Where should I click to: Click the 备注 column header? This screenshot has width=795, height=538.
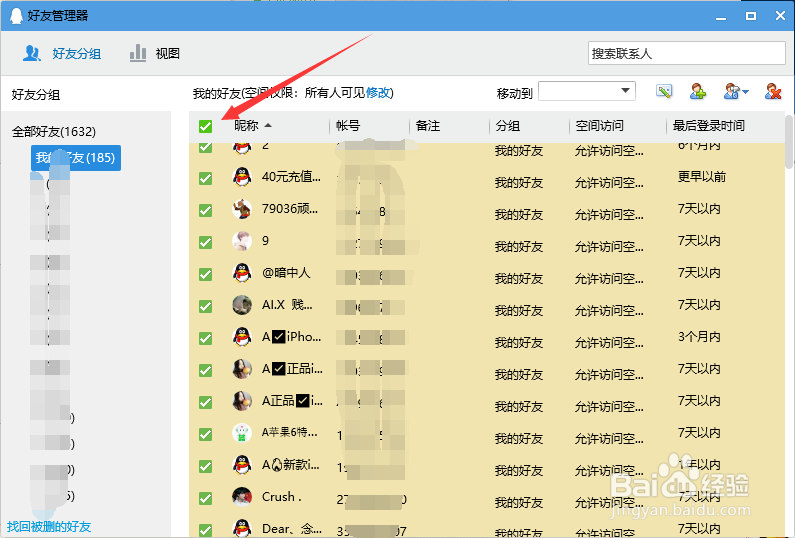(x=427, y=126)
